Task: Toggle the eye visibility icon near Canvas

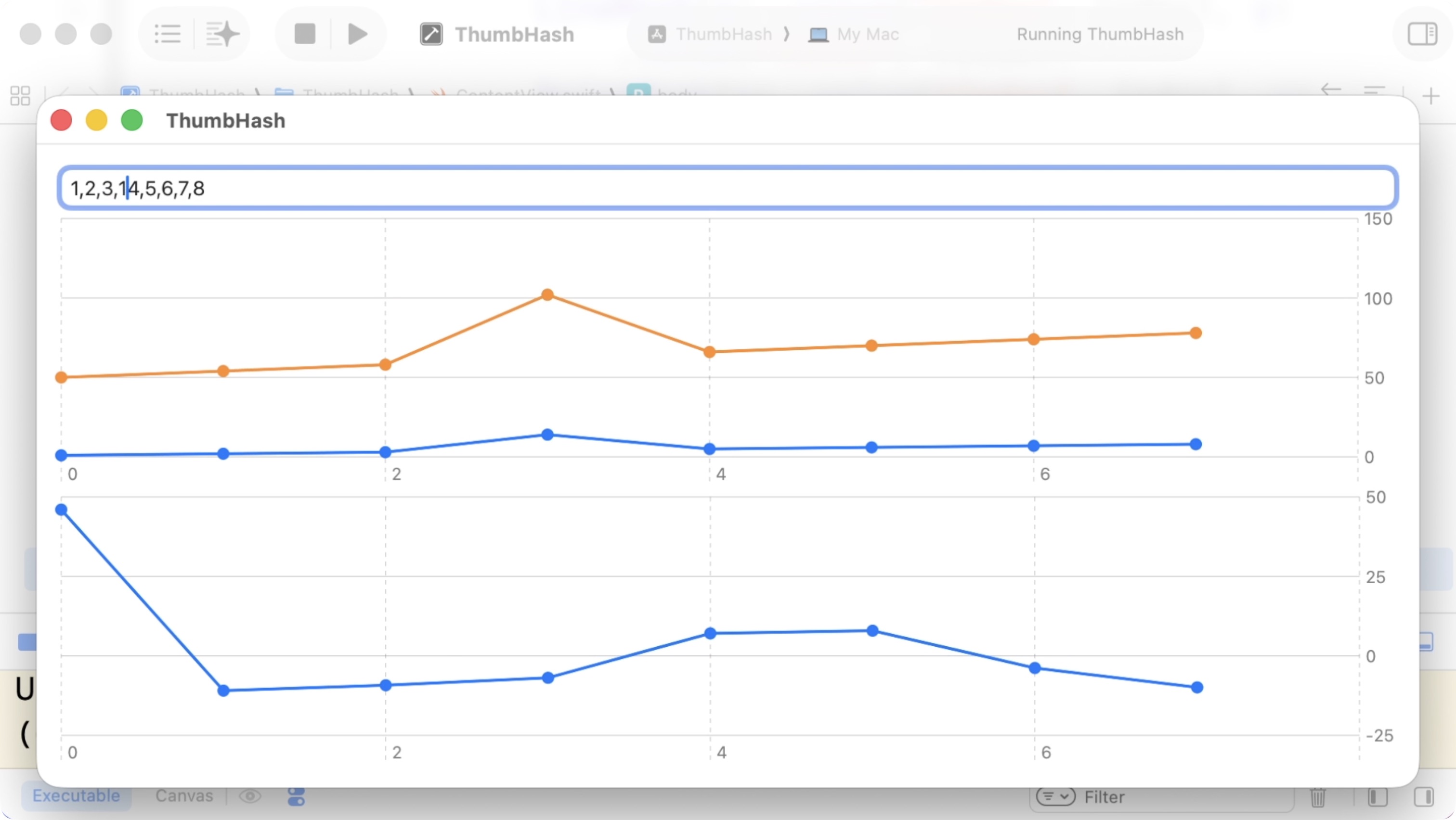Action: pos(250,796)
